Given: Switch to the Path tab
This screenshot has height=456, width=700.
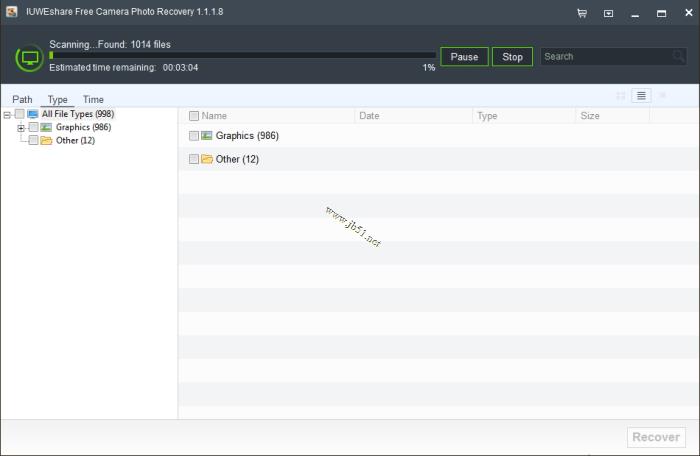Looking at the screenshot, I should 22,100.
